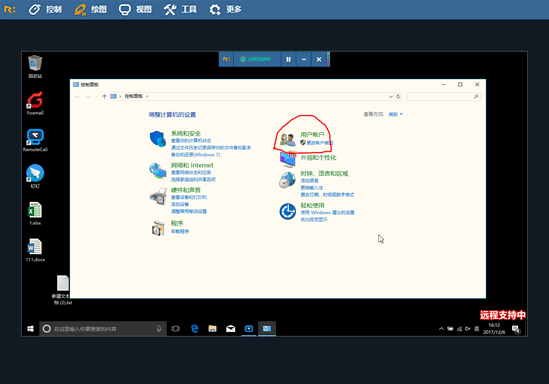Open 用户帐户 user accounts link
Screen dimensions: 549x384
tap(312, 134)
